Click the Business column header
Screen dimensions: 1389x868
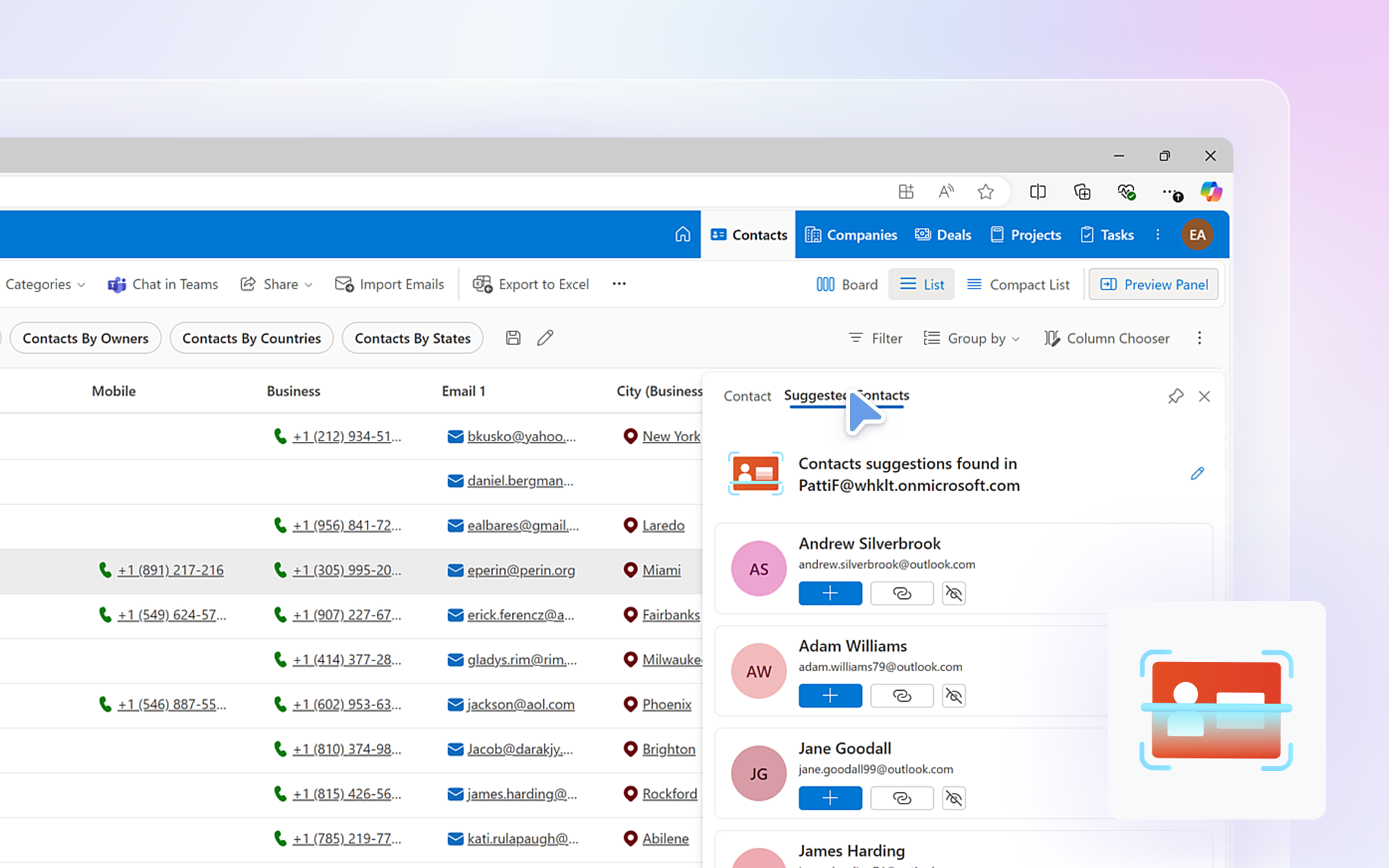(293, 391)
